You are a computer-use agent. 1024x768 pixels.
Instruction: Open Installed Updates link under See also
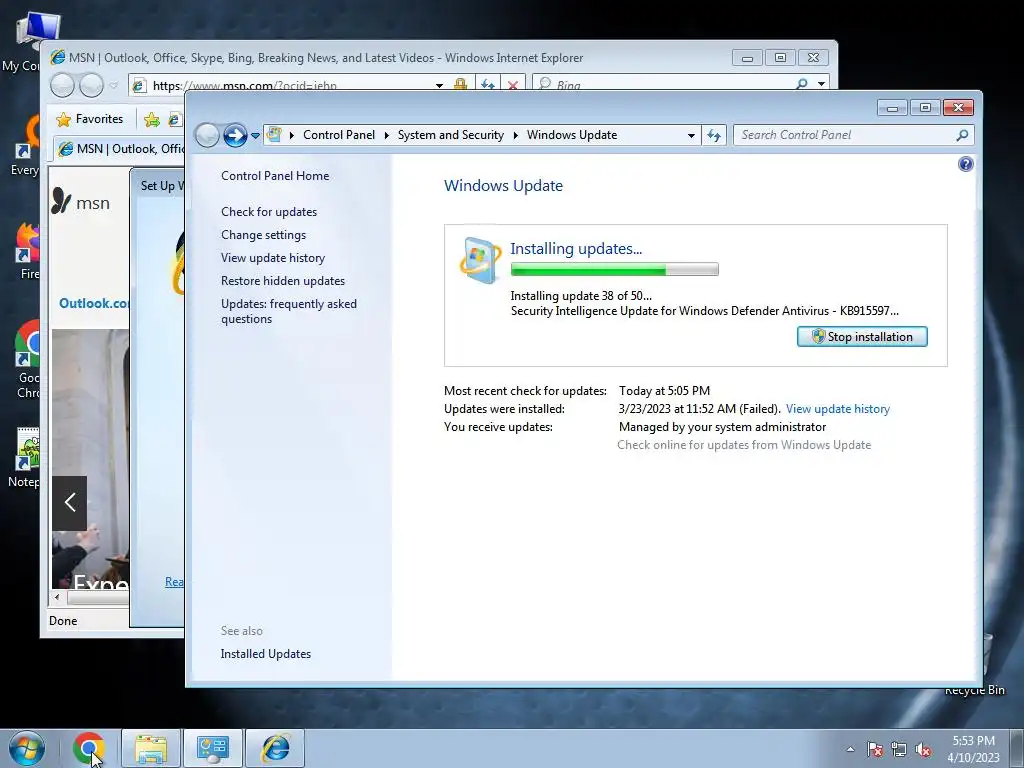coord(266,654)
